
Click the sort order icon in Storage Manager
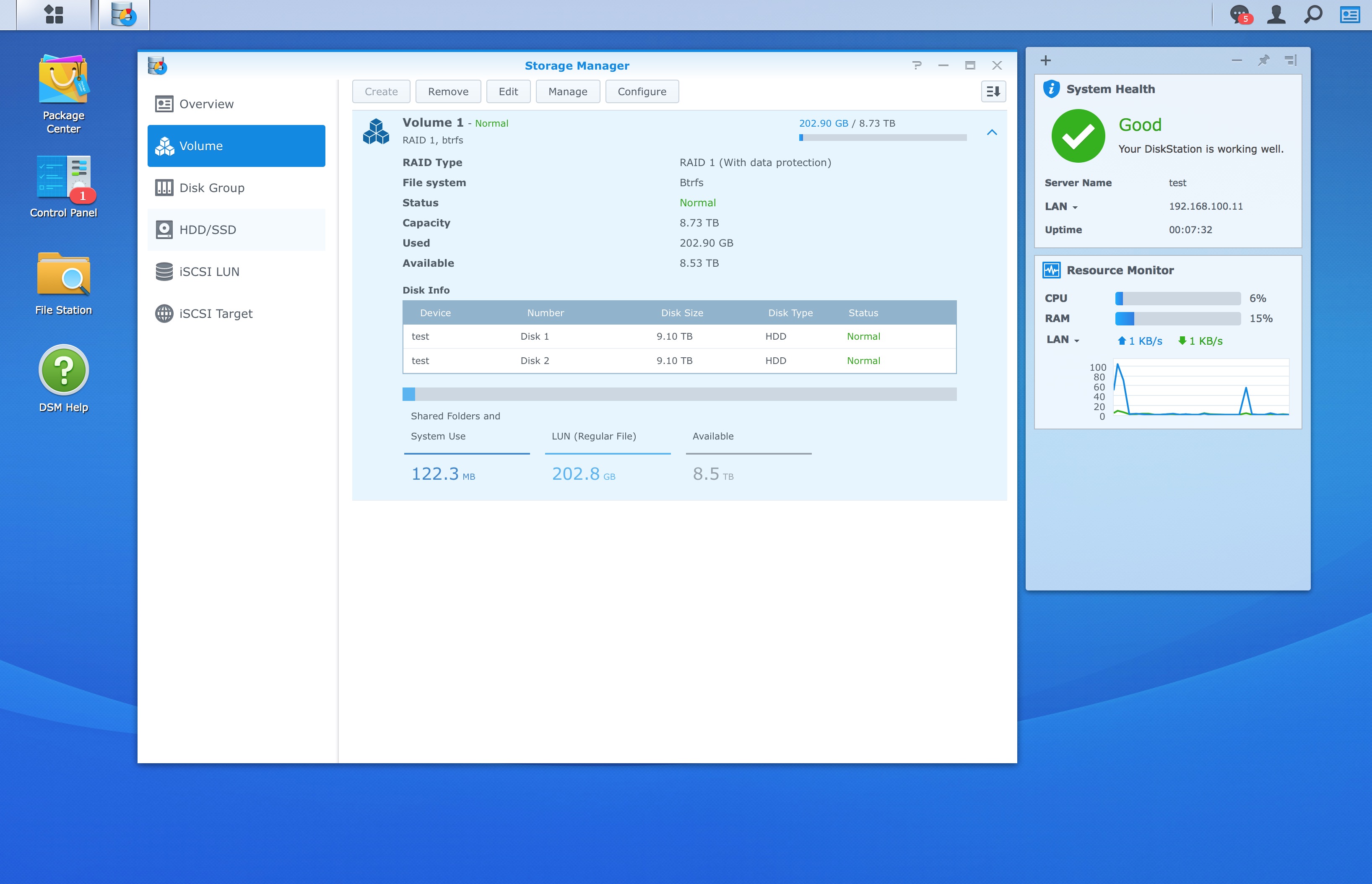pos(993,91)
